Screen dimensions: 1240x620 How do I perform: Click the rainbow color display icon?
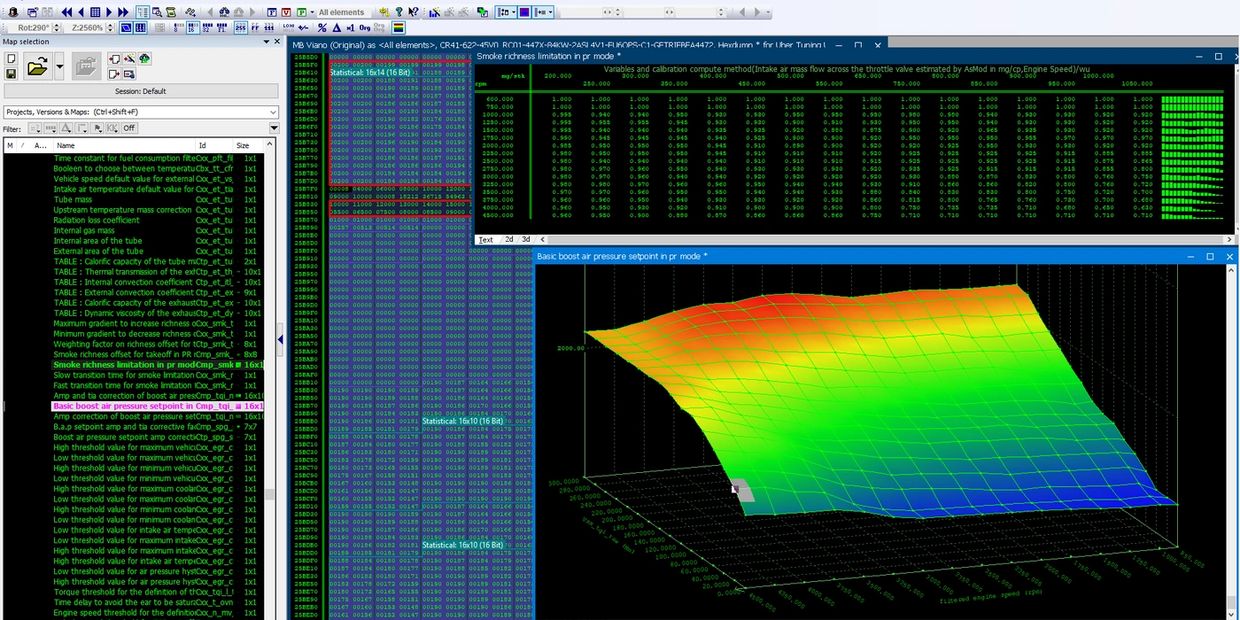[x=398, y=27]
